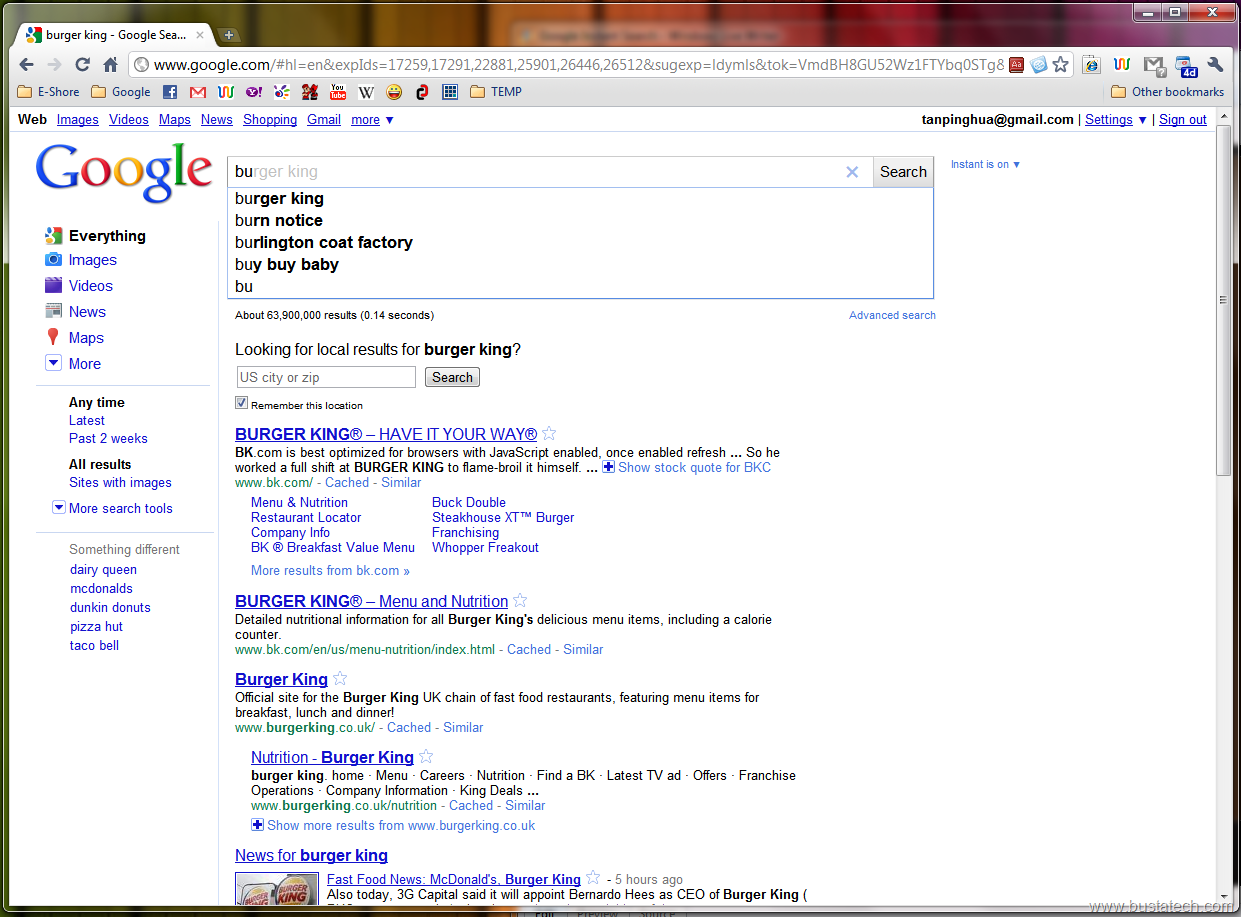The width and height of the screenshot is (1241, 917).
Task: Open the Yahoo bookmark icon
Action: (x=254, y=92)
